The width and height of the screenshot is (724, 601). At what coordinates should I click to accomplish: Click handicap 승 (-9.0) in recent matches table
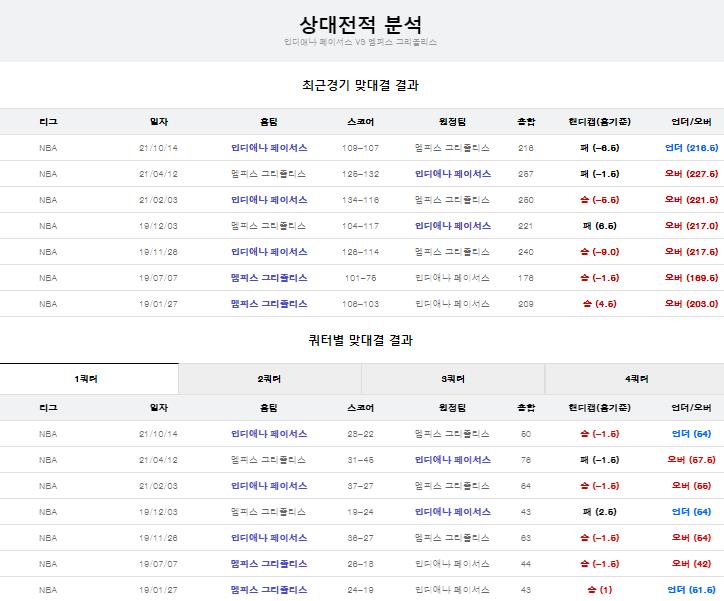click(599, 252)
